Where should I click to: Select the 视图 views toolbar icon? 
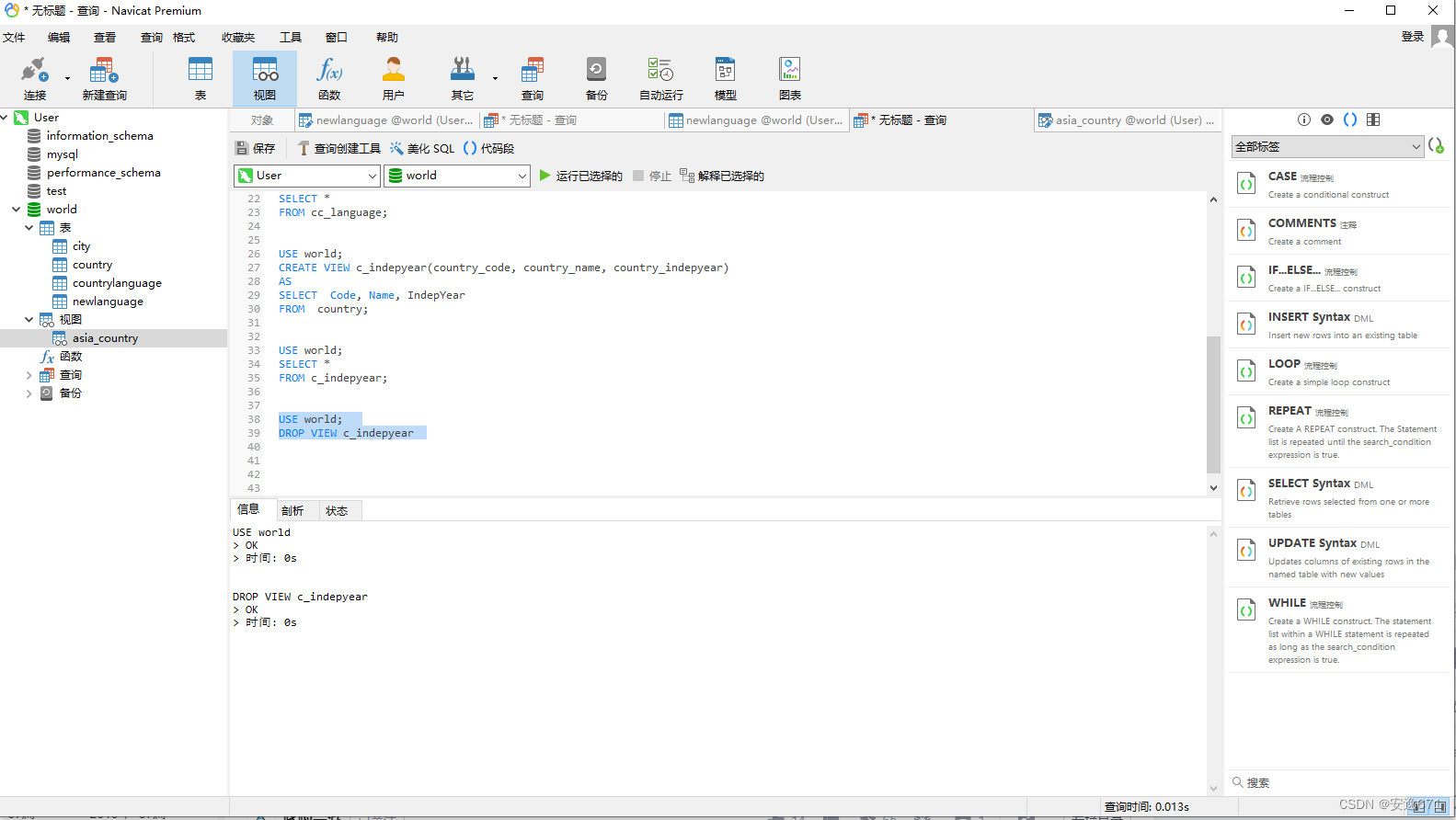tap(265, 78)
